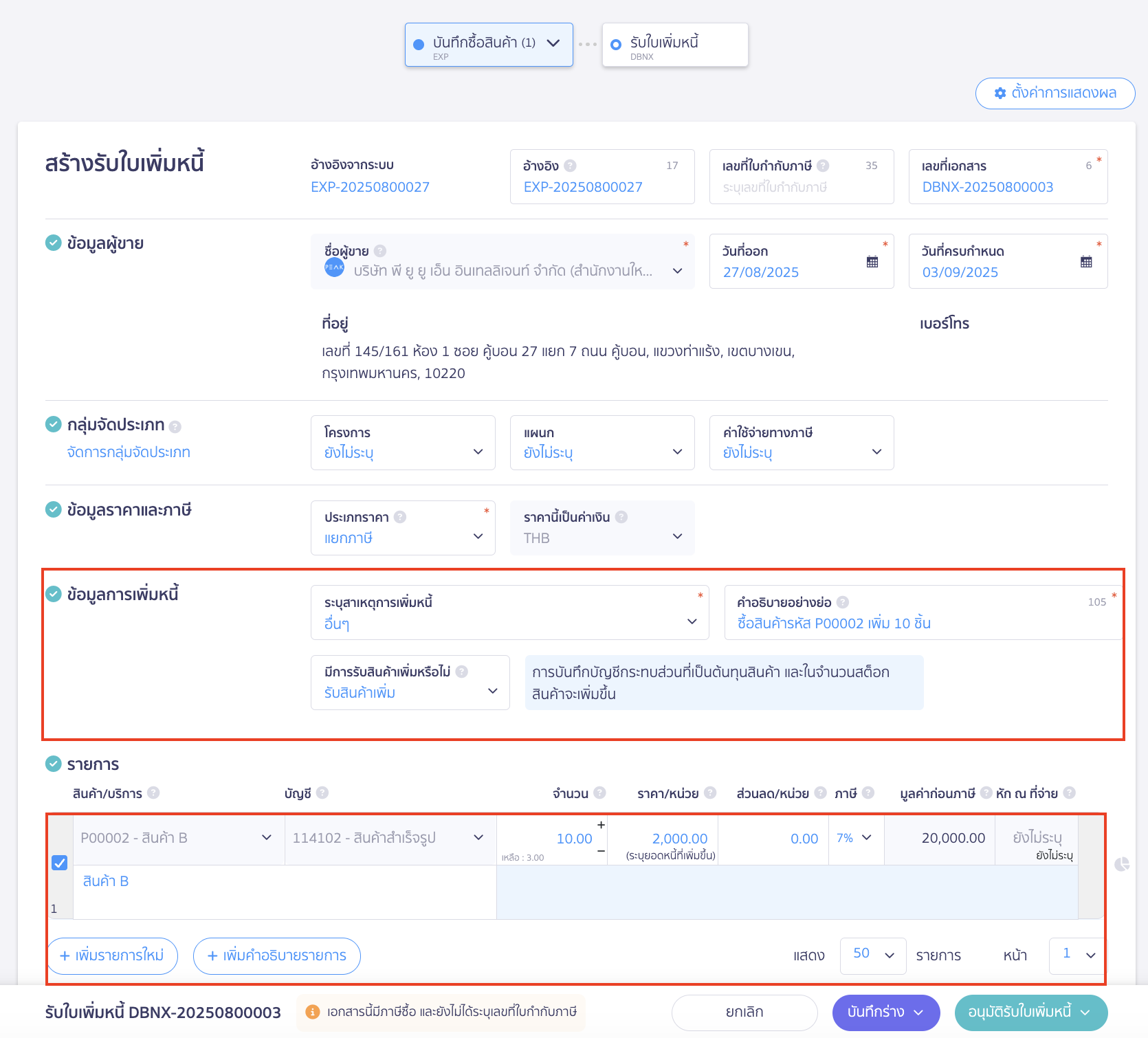Viewport: 1148px width, 1038px height.
Task: Click help icon next to คำอธิบายอย่างย่อ
Action: pos(843,602)
